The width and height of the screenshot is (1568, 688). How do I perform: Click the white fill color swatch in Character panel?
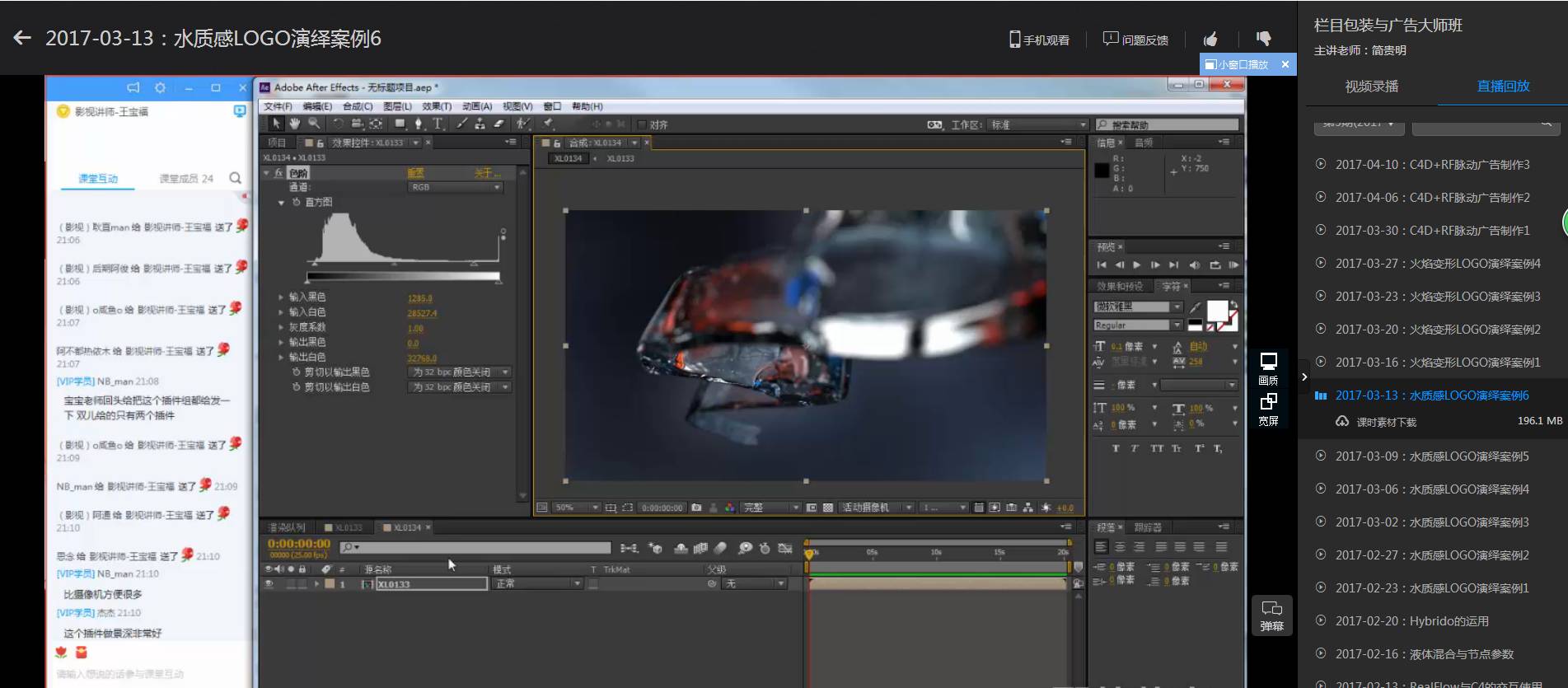[x=1216, y=311]
